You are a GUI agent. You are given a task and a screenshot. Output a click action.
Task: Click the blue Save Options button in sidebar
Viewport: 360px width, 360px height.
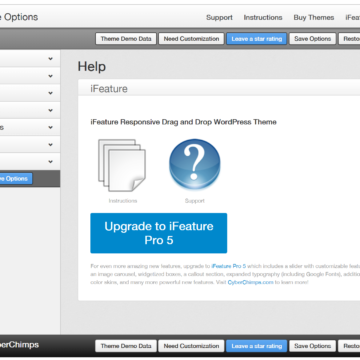pos(16,179)
